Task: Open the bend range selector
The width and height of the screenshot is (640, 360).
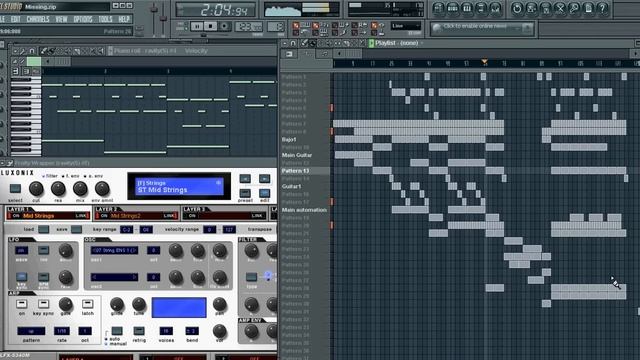Action: tap(192, 331)
